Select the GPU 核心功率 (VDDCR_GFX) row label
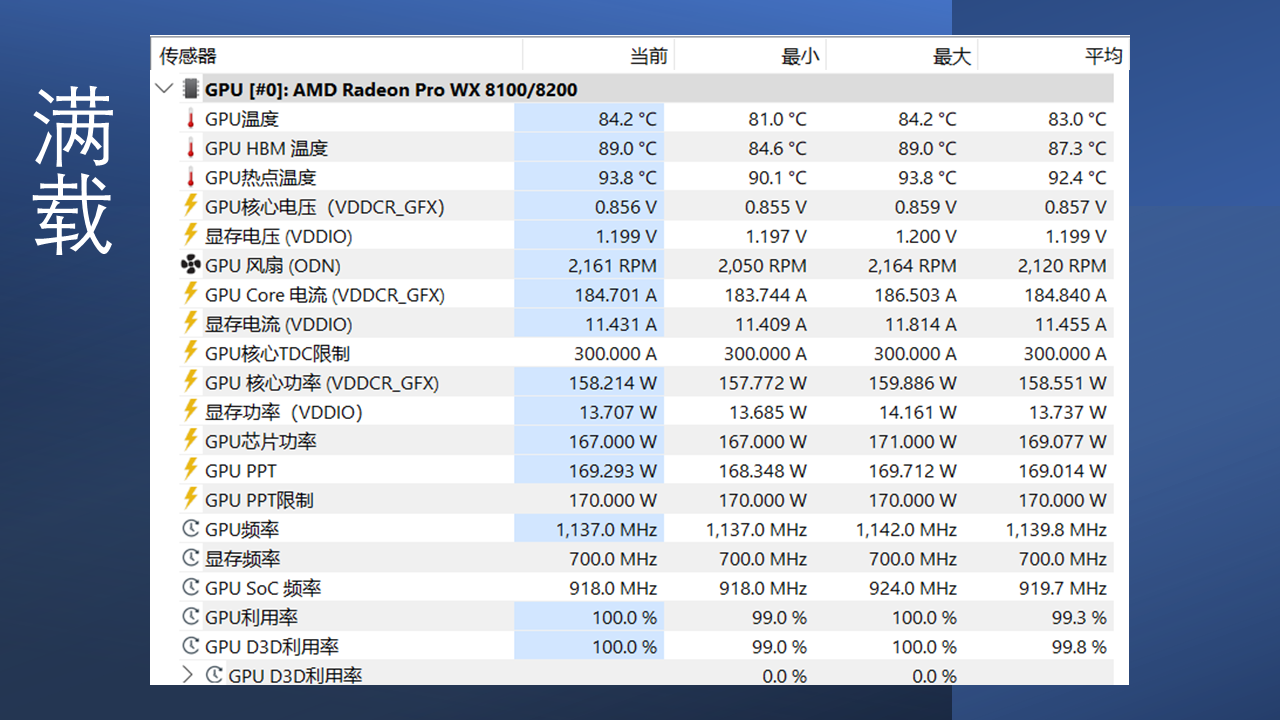The width and height of the screenshot is (1280, 720). tap(322, 383)
